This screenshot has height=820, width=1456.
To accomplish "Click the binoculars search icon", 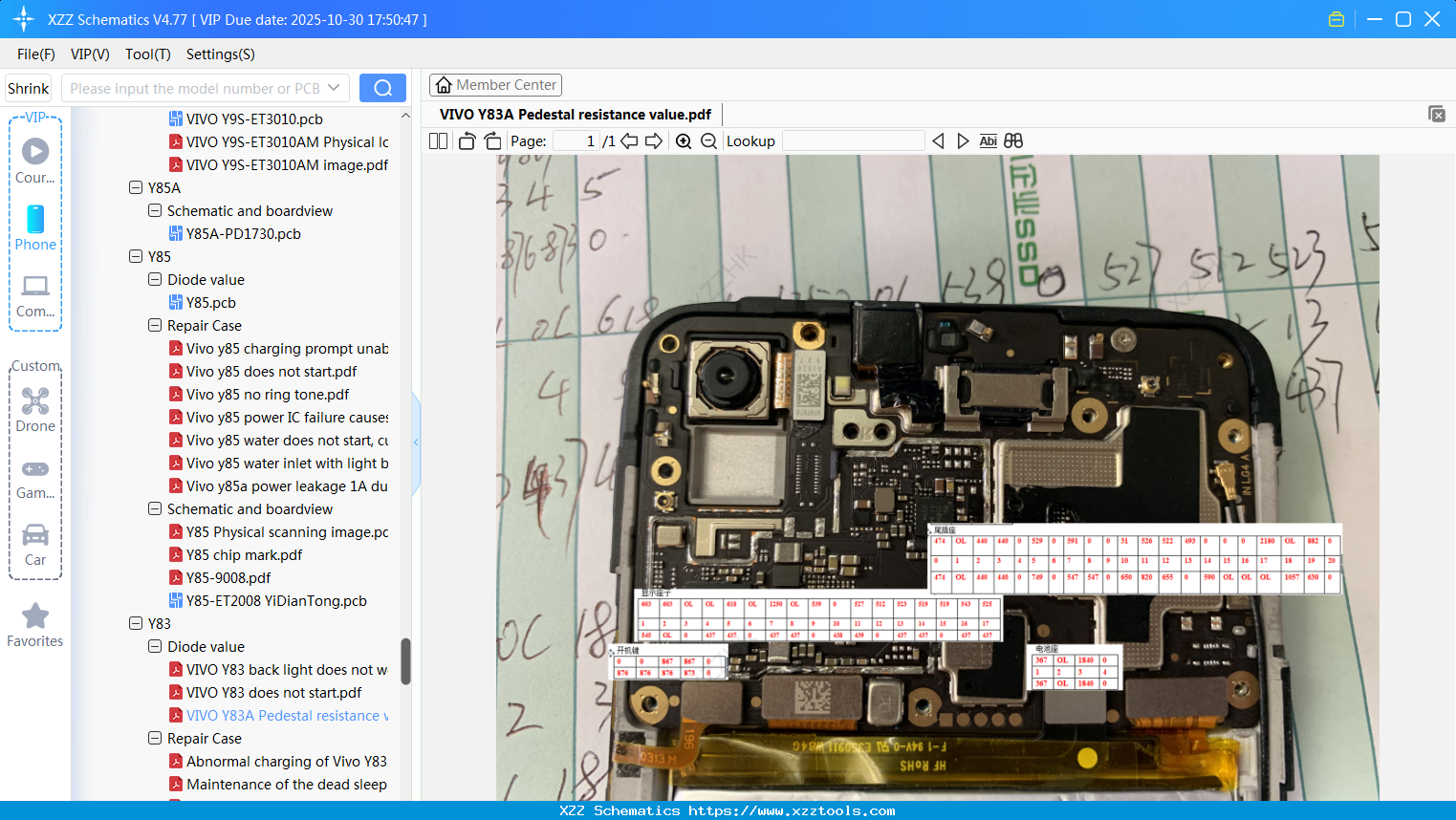I will pos(1013,141).
